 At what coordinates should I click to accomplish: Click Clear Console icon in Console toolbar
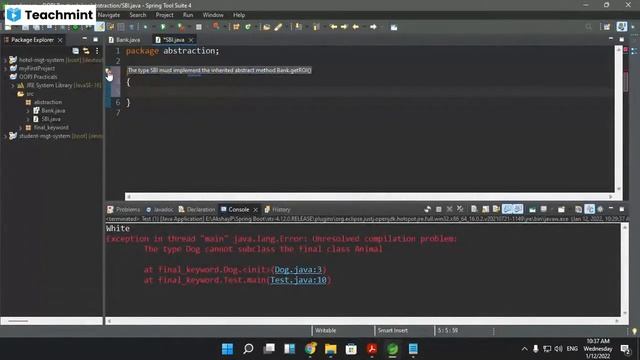tap(474, 209)
